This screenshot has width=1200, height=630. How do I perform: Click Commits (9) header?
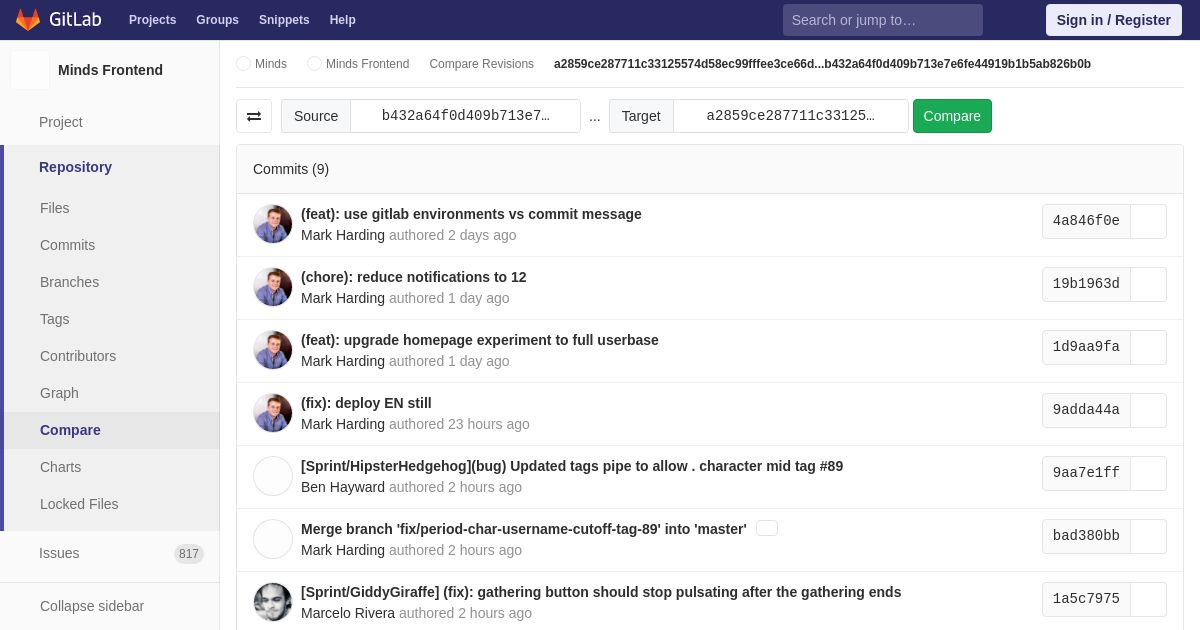[x=291, y=169]
